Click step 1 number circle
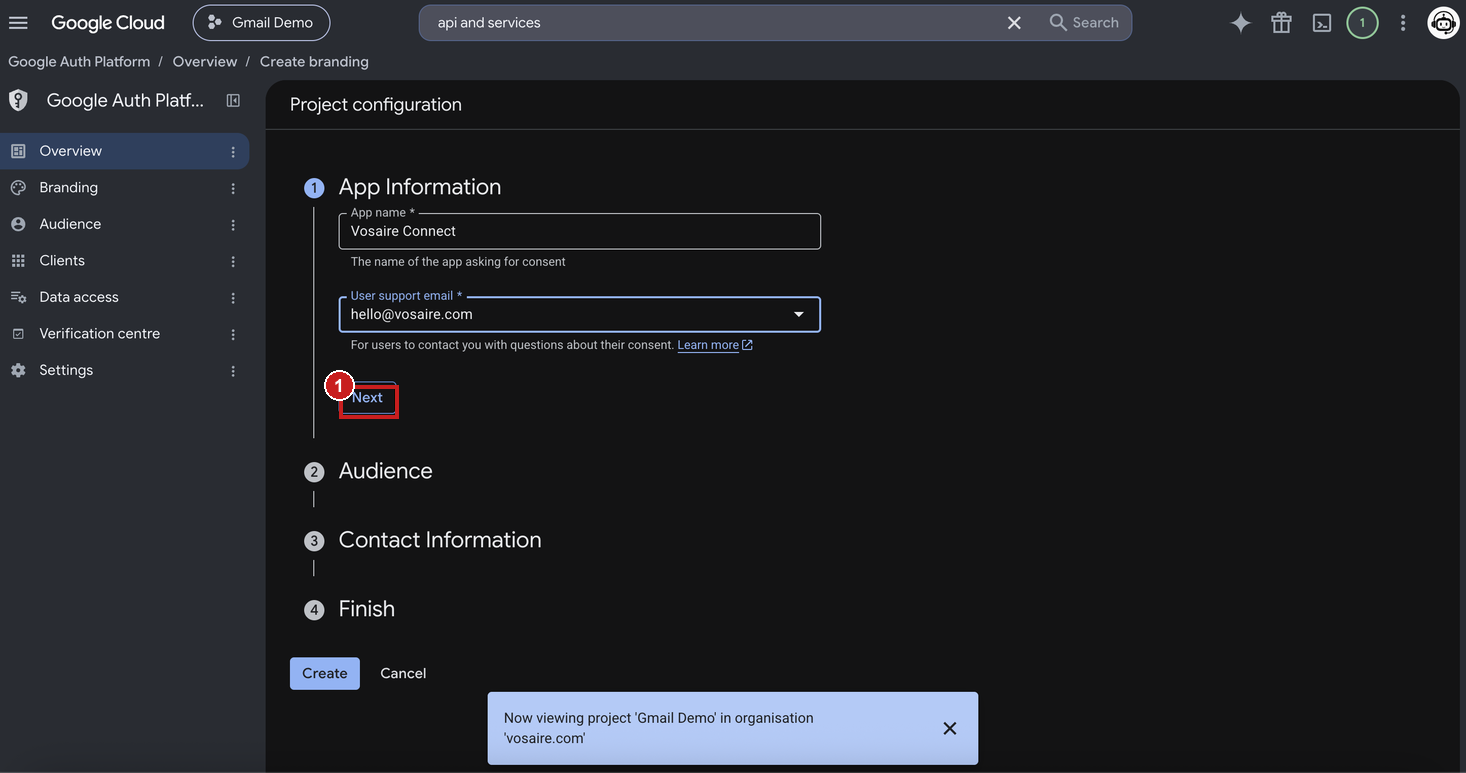Viewport: 1466px width, 773px height. (314, 188)
